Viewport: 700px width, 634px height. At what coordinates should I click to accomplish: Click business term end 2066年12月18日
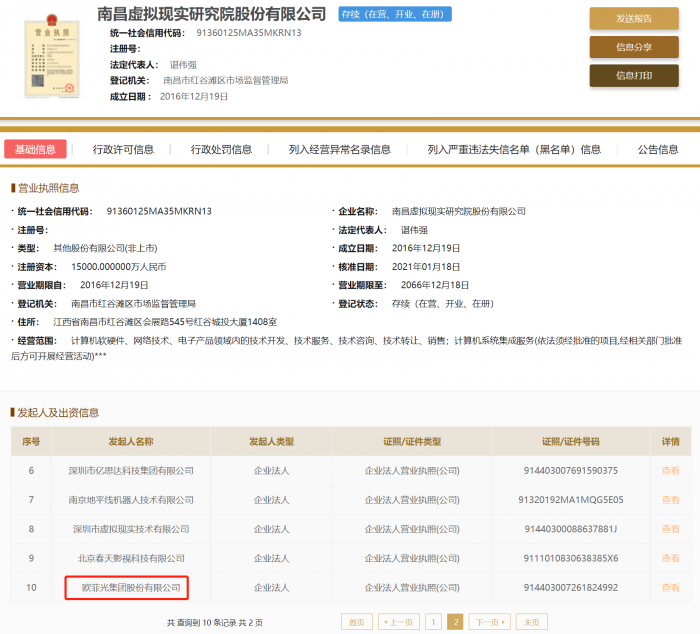coord(435,285)
